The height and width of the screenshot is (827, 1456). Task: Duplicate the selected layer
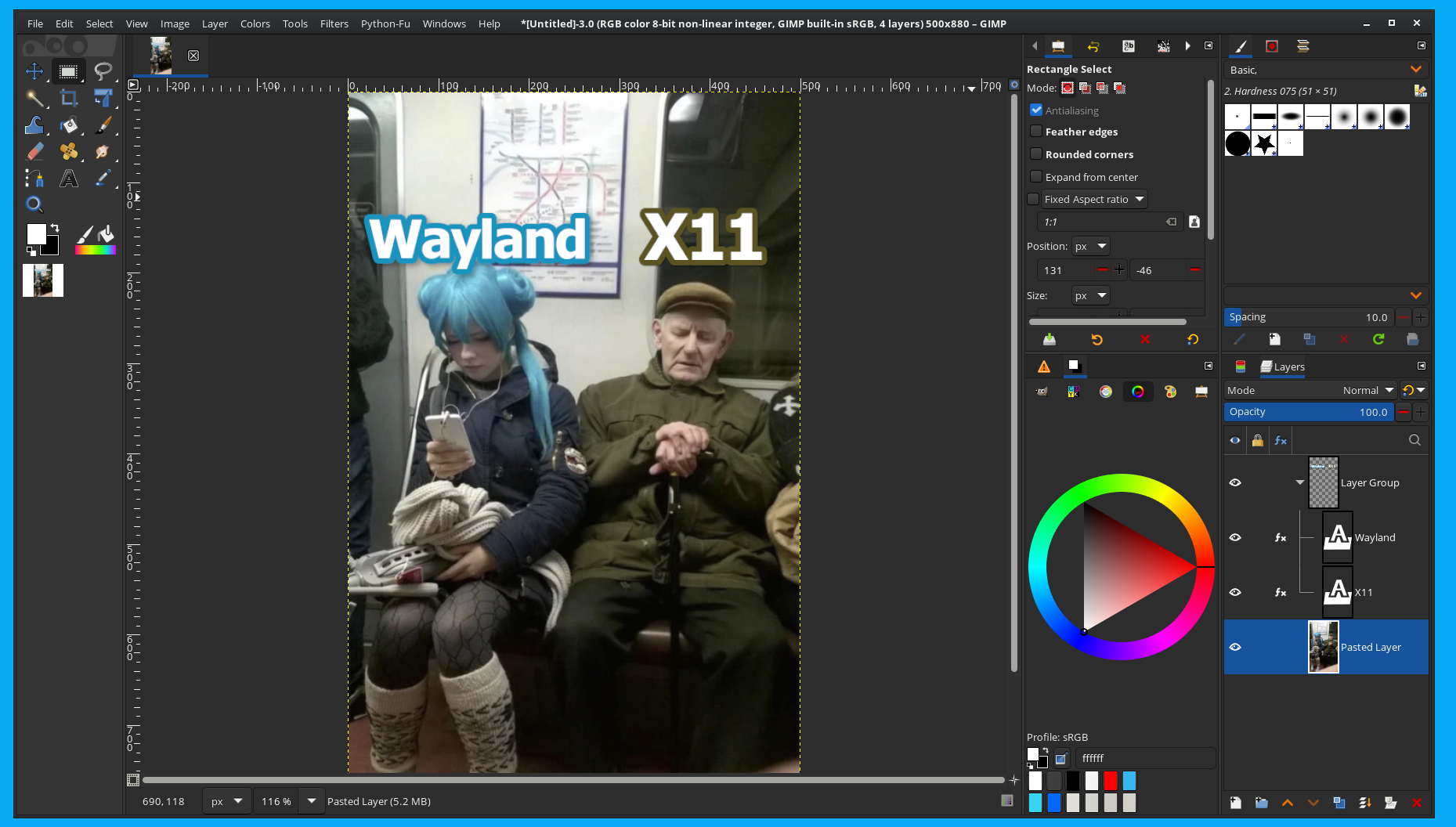click(1339, 803)
